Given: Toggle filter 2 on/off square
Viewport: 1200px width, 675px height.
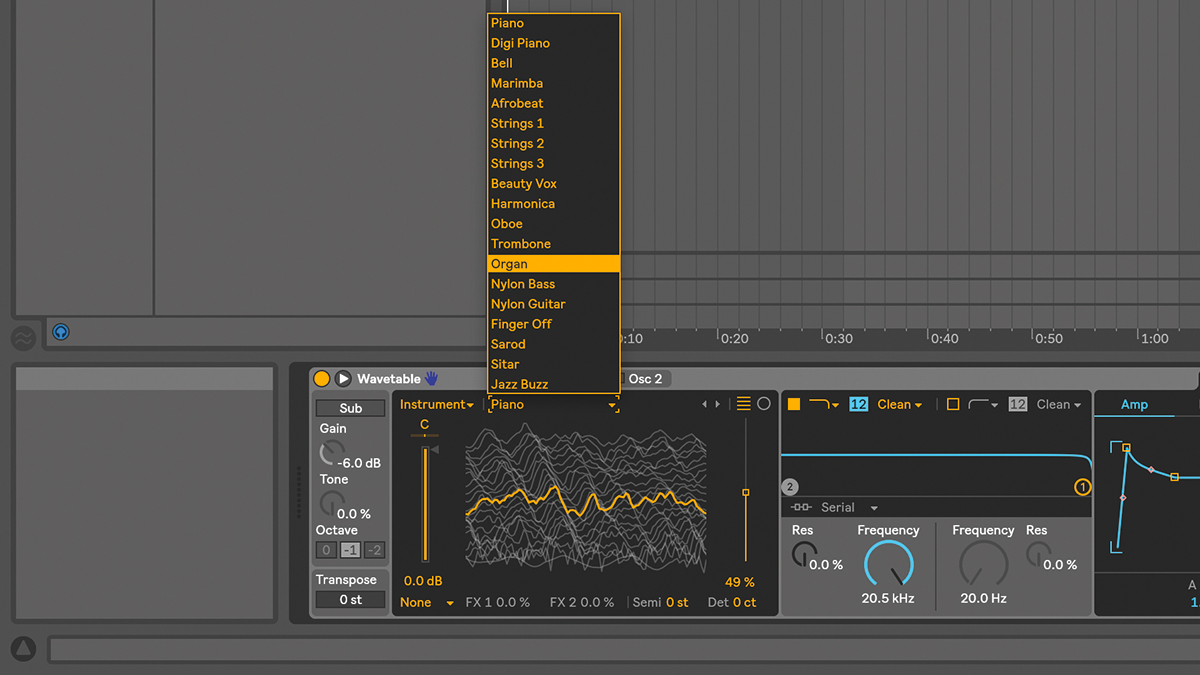Looking at the screenshot, I should (953, 404).
